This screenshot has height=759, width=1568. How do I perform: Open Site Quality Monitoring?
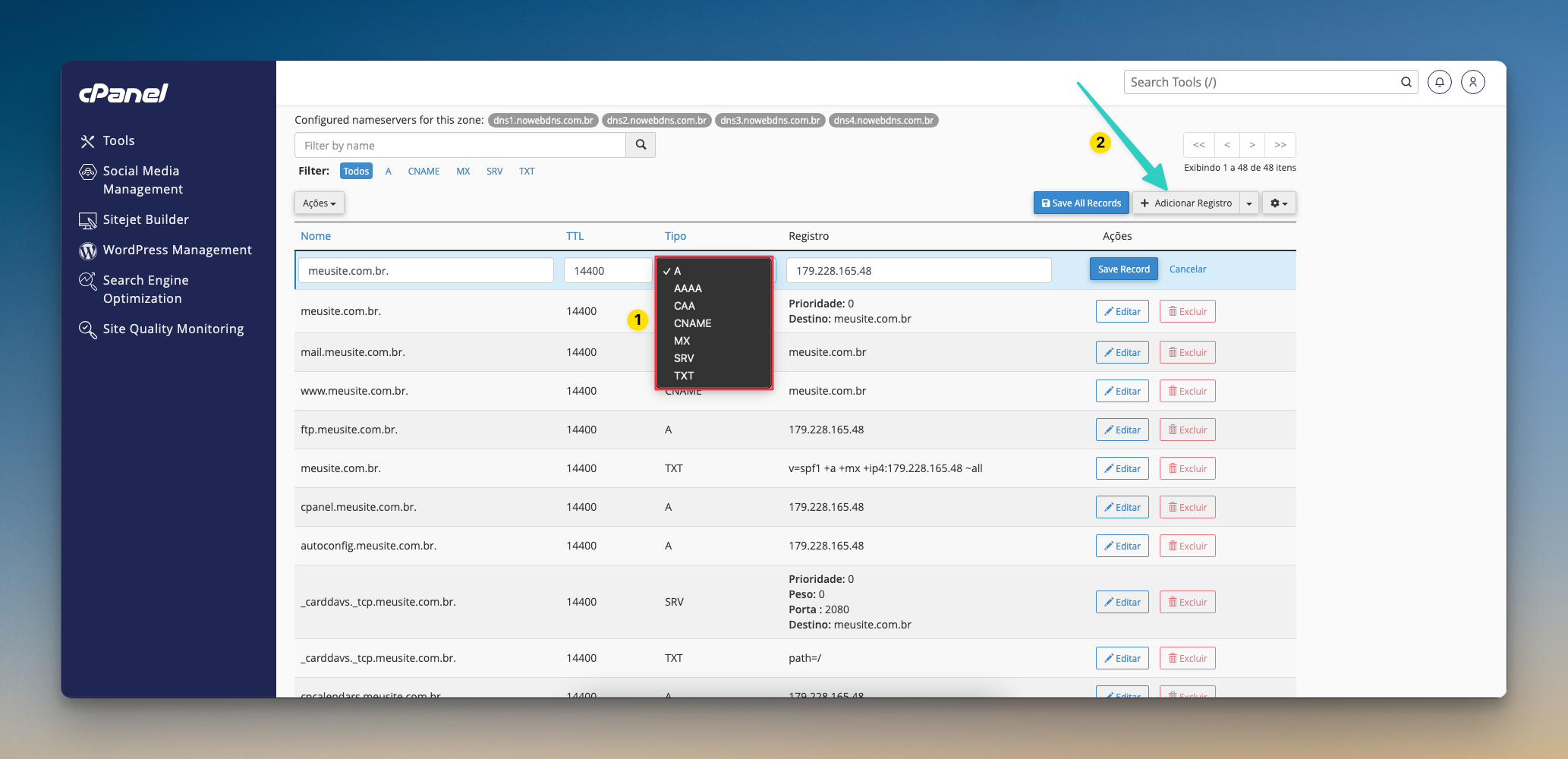pyautogui.click(x=173, y=329)
